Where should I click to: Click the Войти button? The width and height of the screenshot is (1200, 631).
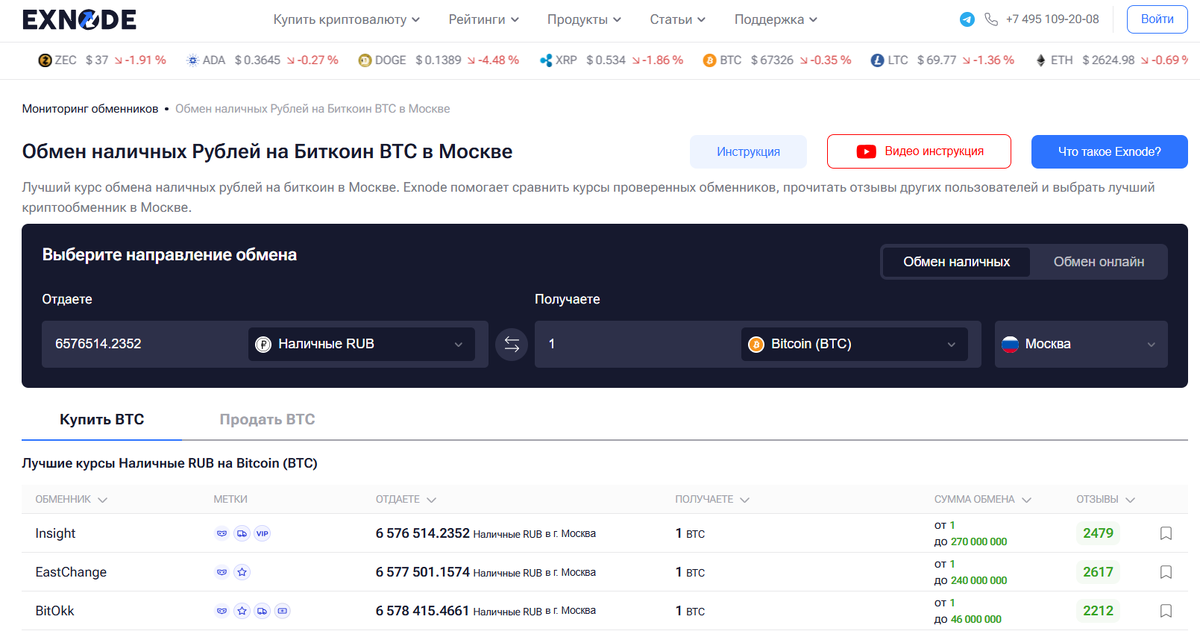click(1156, 19)
